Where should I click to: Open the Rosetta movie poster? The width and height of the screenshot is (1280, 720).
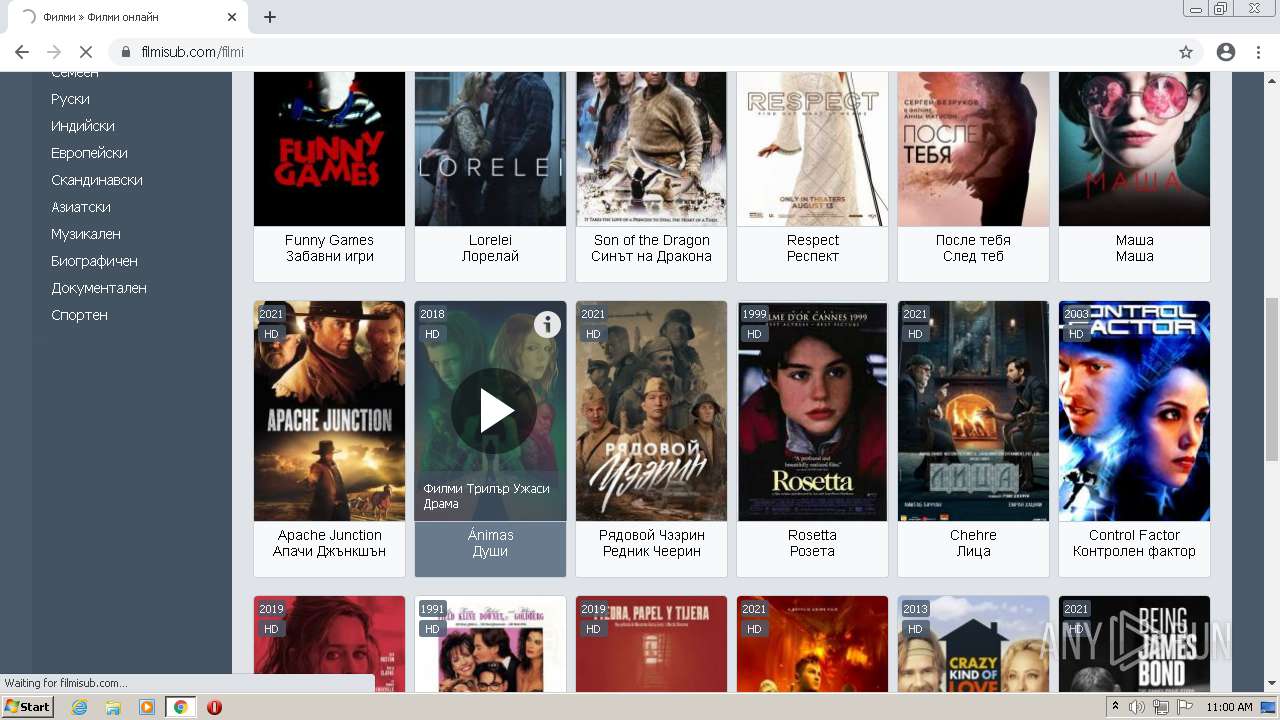point(812,411)
